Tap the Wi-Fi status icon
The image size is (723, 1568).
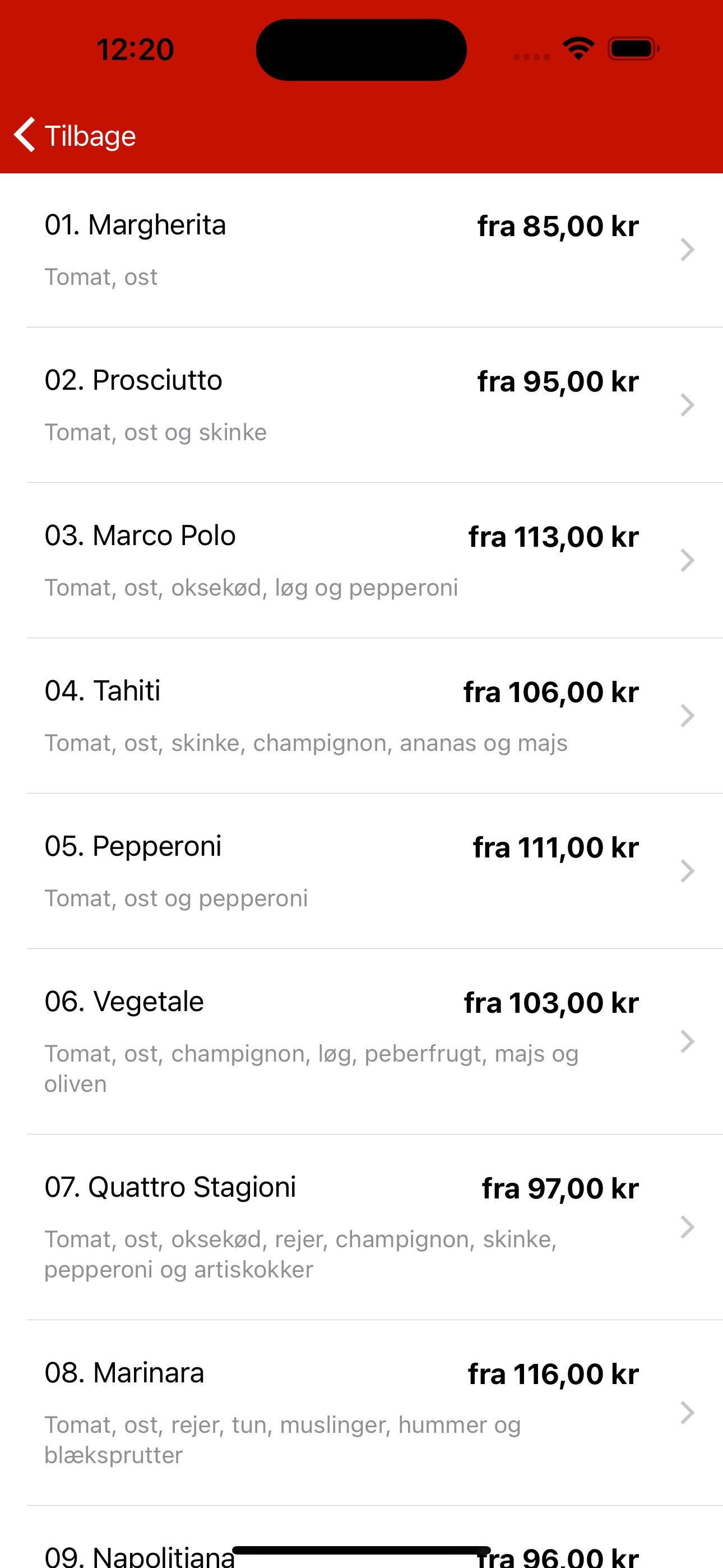(x=578, y=48)
